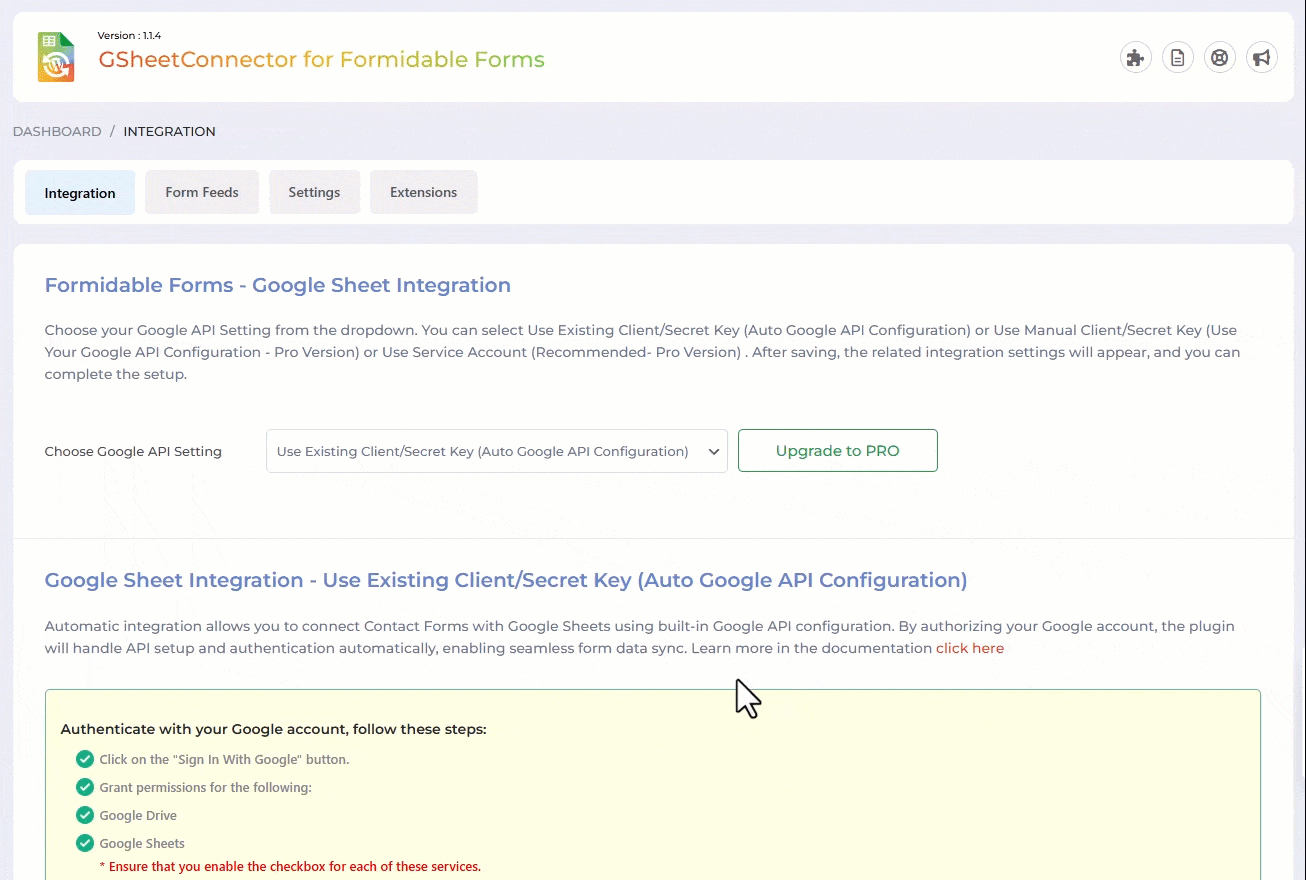This screenshot has height=880, width=1306.
Task: Switch to the Extensions tab
Action: tap(423, 192)
